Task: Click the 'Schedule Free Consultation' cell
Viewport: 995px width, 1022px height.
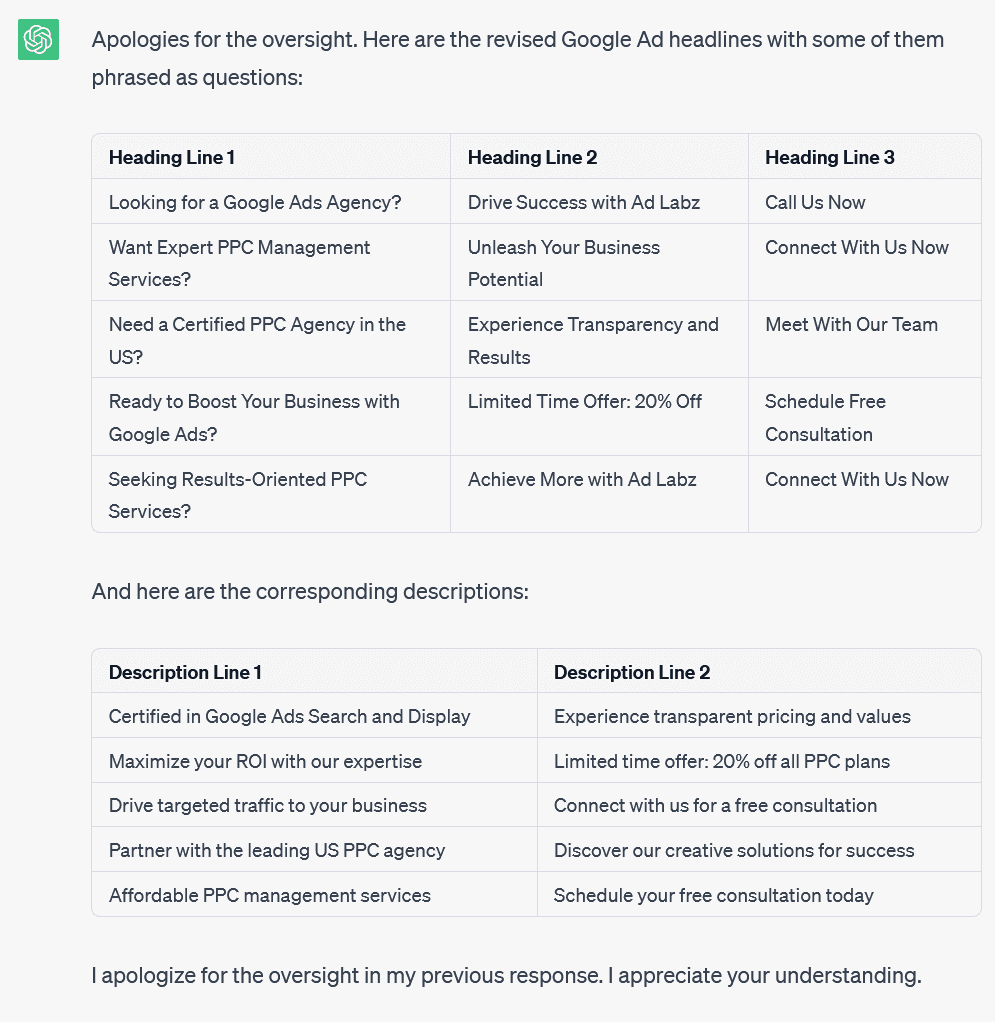Action: (x=825, y=417)
